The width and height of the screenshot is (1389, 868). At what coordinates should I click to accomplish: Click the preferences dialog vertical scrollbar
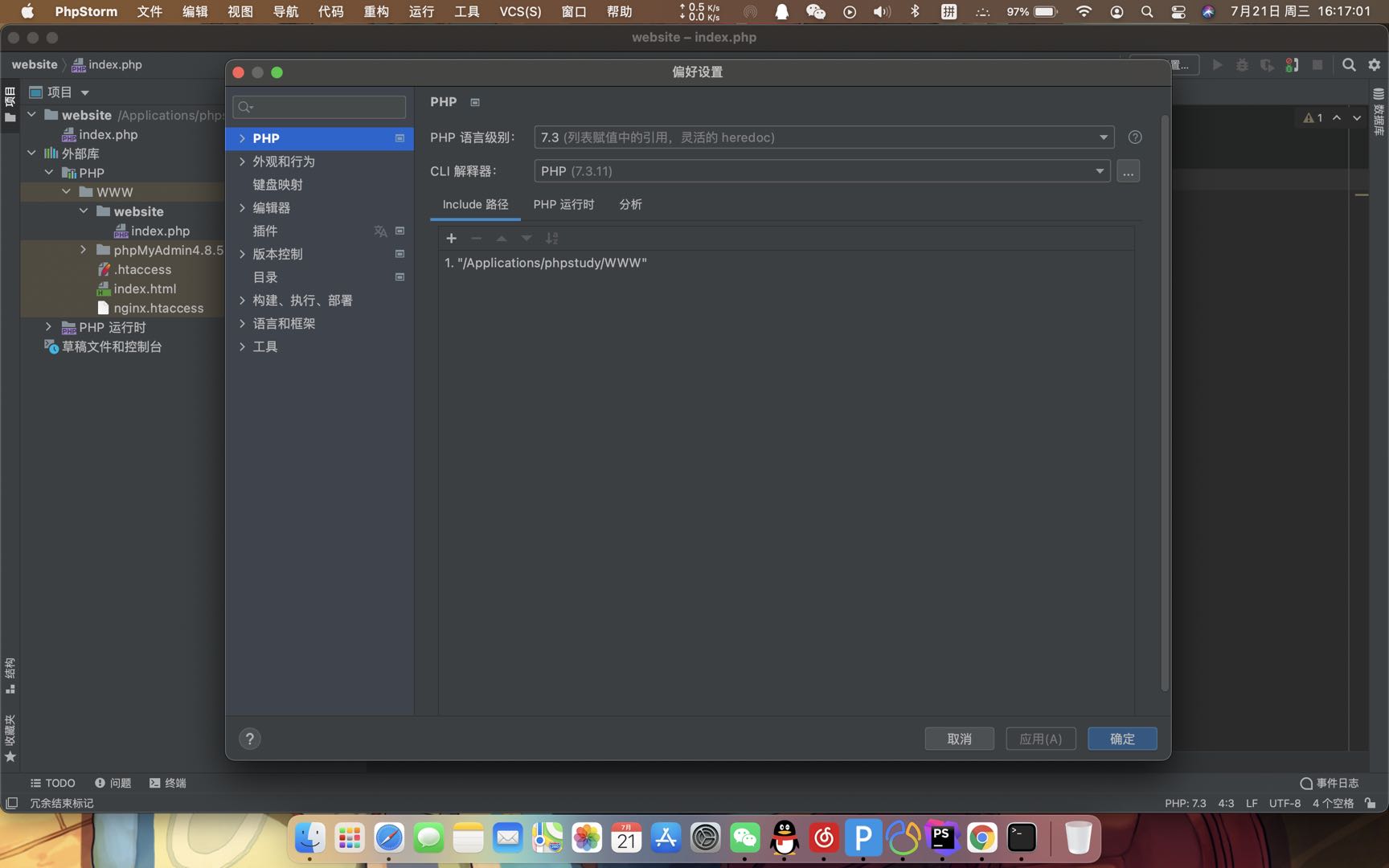1164,402
